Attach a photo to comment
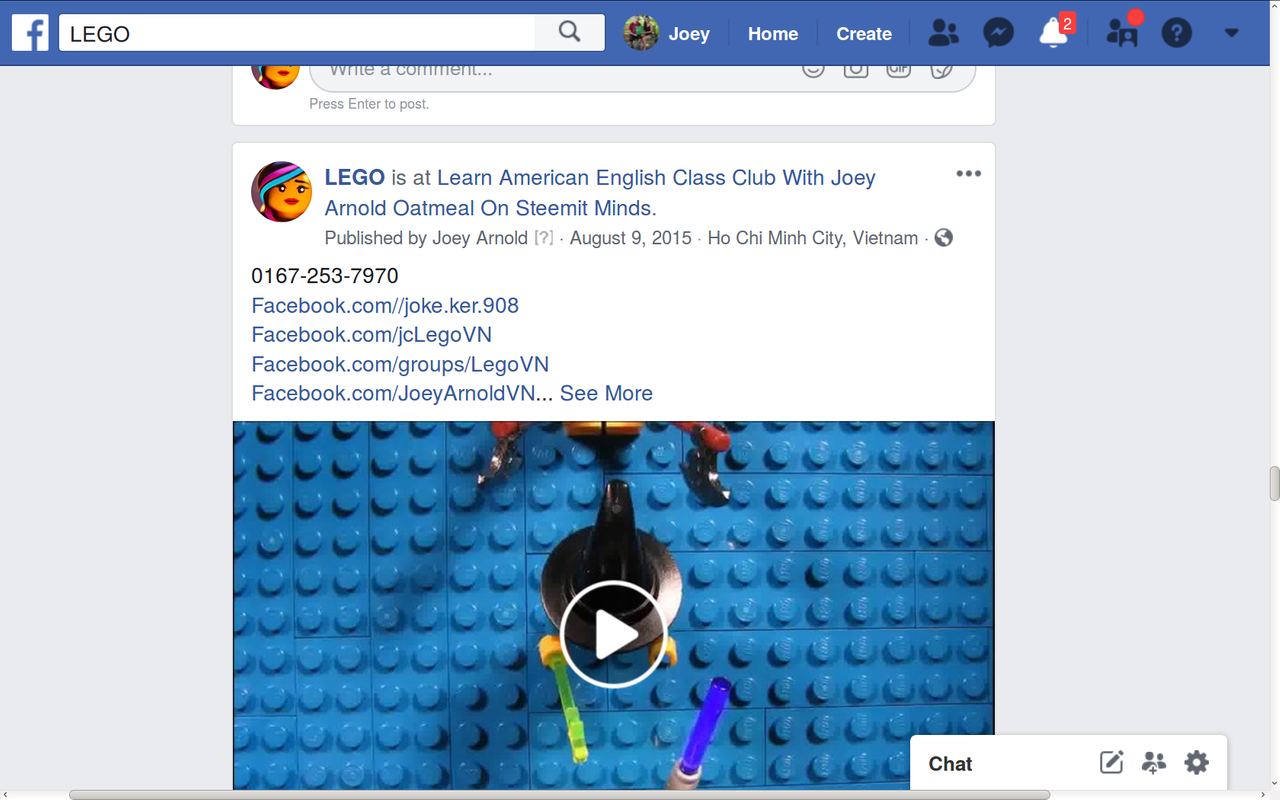 pyautogui.click(x=856, y=70)
